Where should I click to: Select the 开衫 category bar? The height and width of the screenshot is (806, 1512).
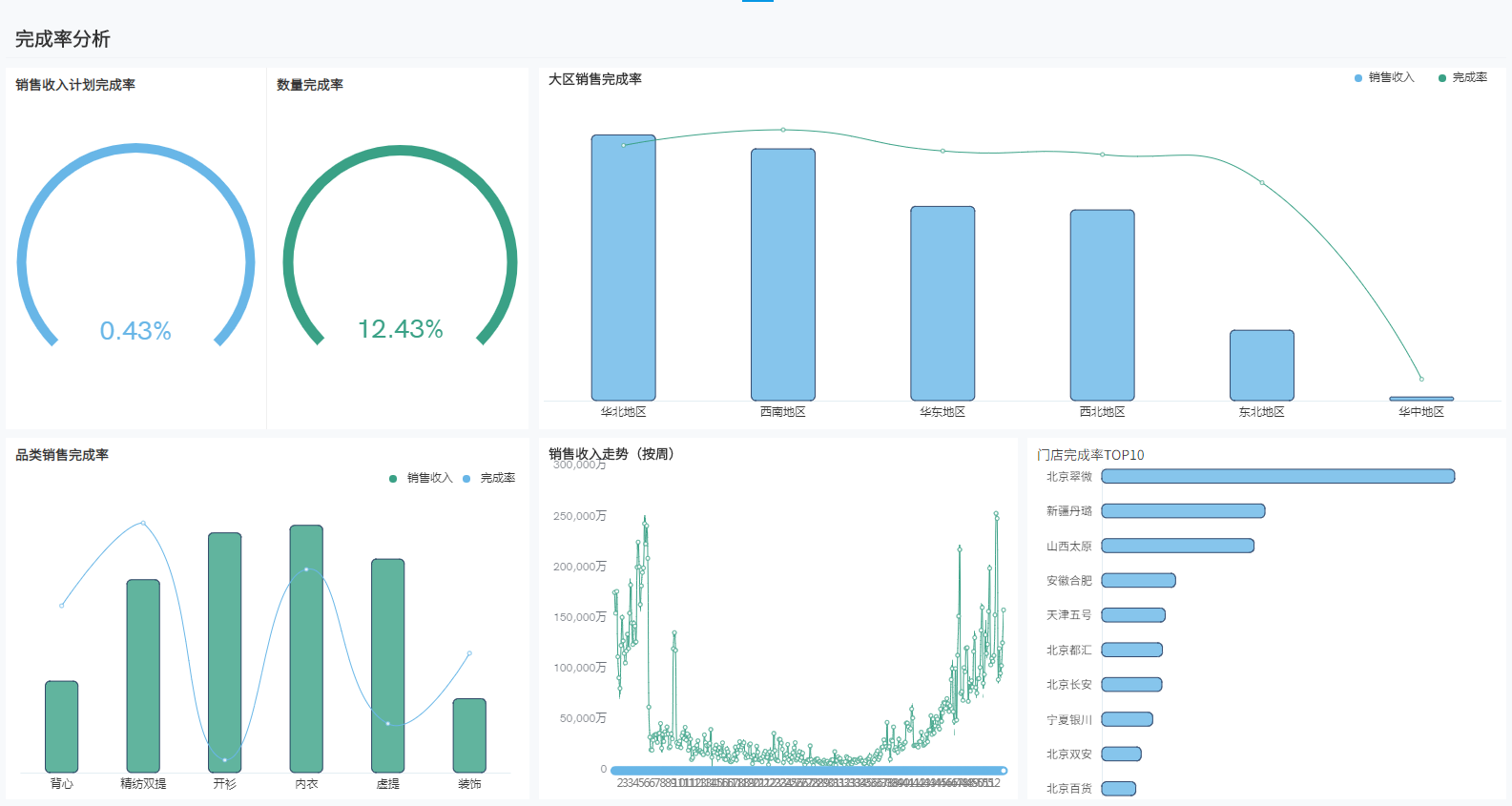224,652
